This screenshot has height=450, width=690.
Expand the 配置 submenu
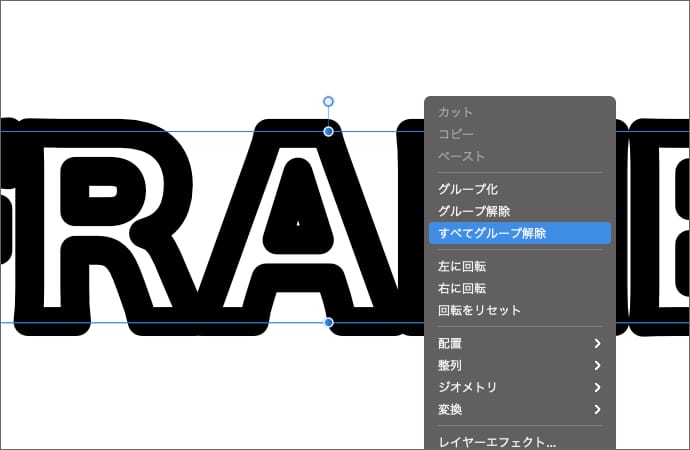[x=519, y=343]
